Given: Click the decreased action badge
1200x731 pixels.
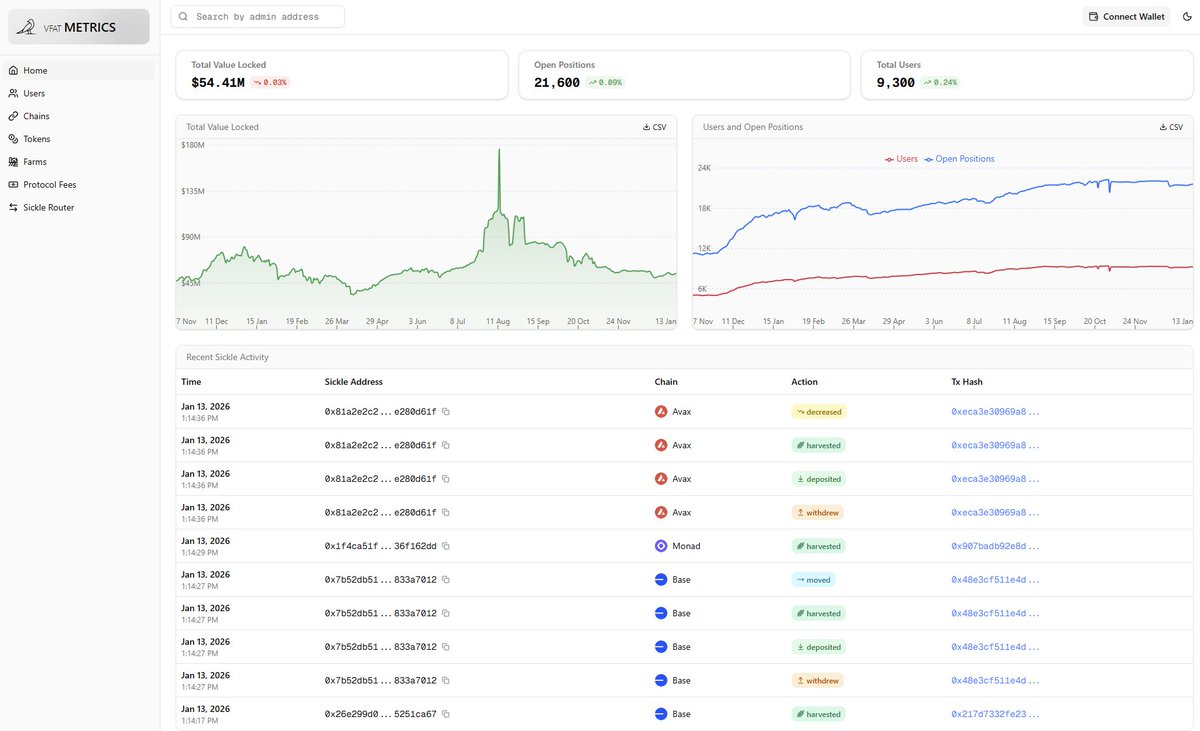Looking at the screenshot, I should [819, 412].
